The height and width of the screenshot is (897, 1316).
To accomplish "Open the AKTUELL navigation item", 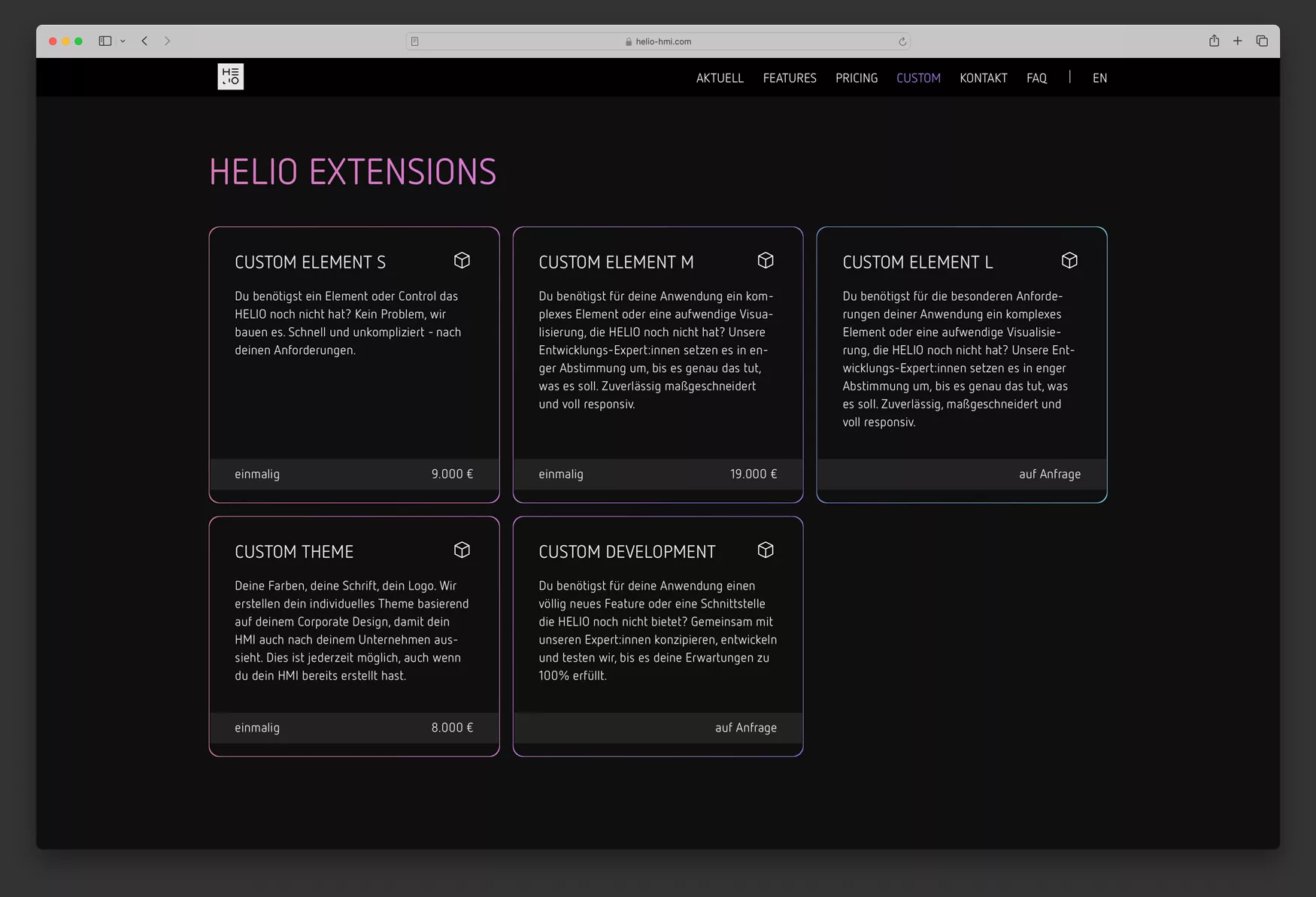I will pyautogui.click(x=719, y=78).
